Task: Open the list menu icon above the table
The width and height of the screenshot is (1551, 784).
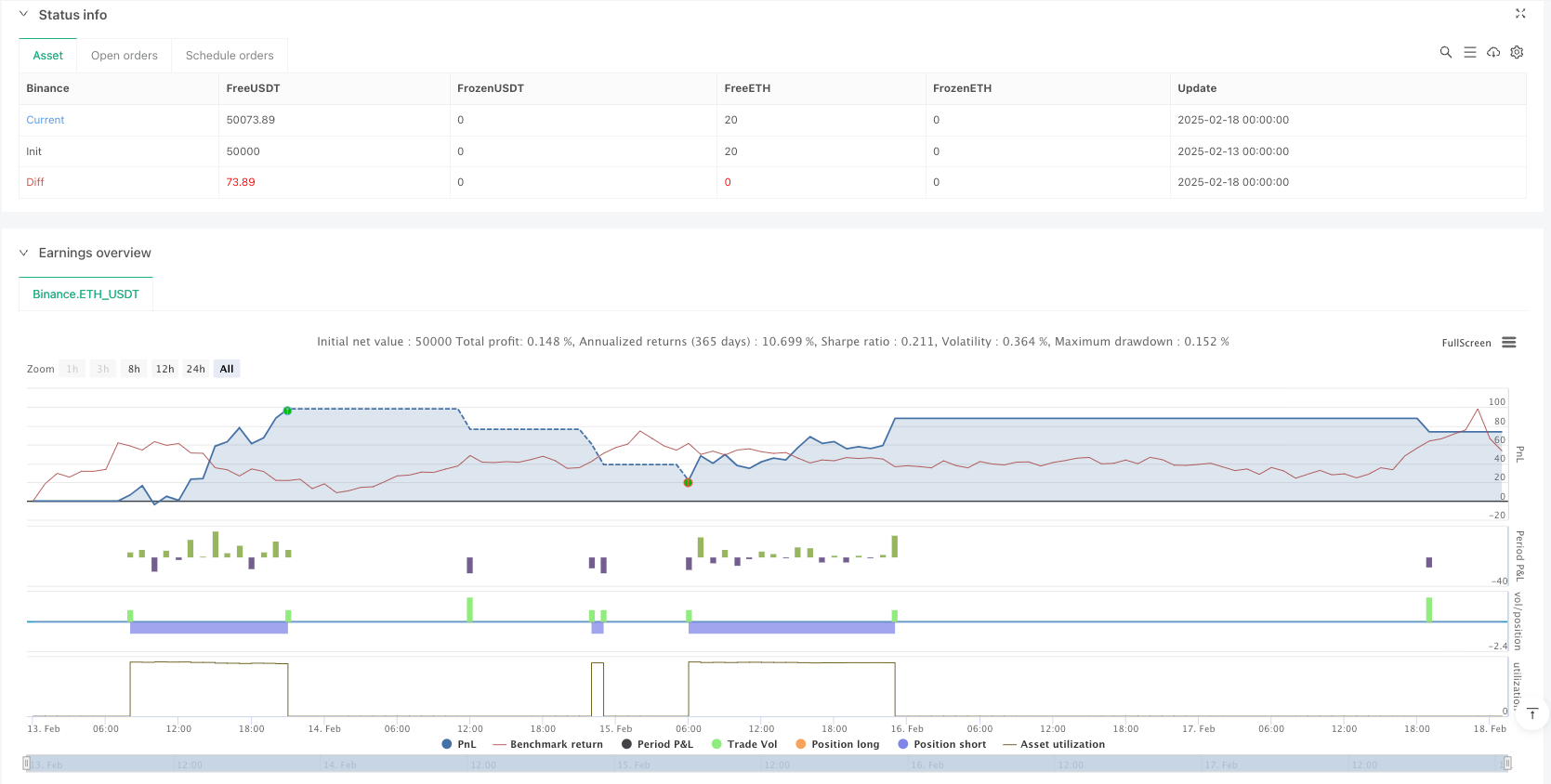Action: (x=1469, y=53)
